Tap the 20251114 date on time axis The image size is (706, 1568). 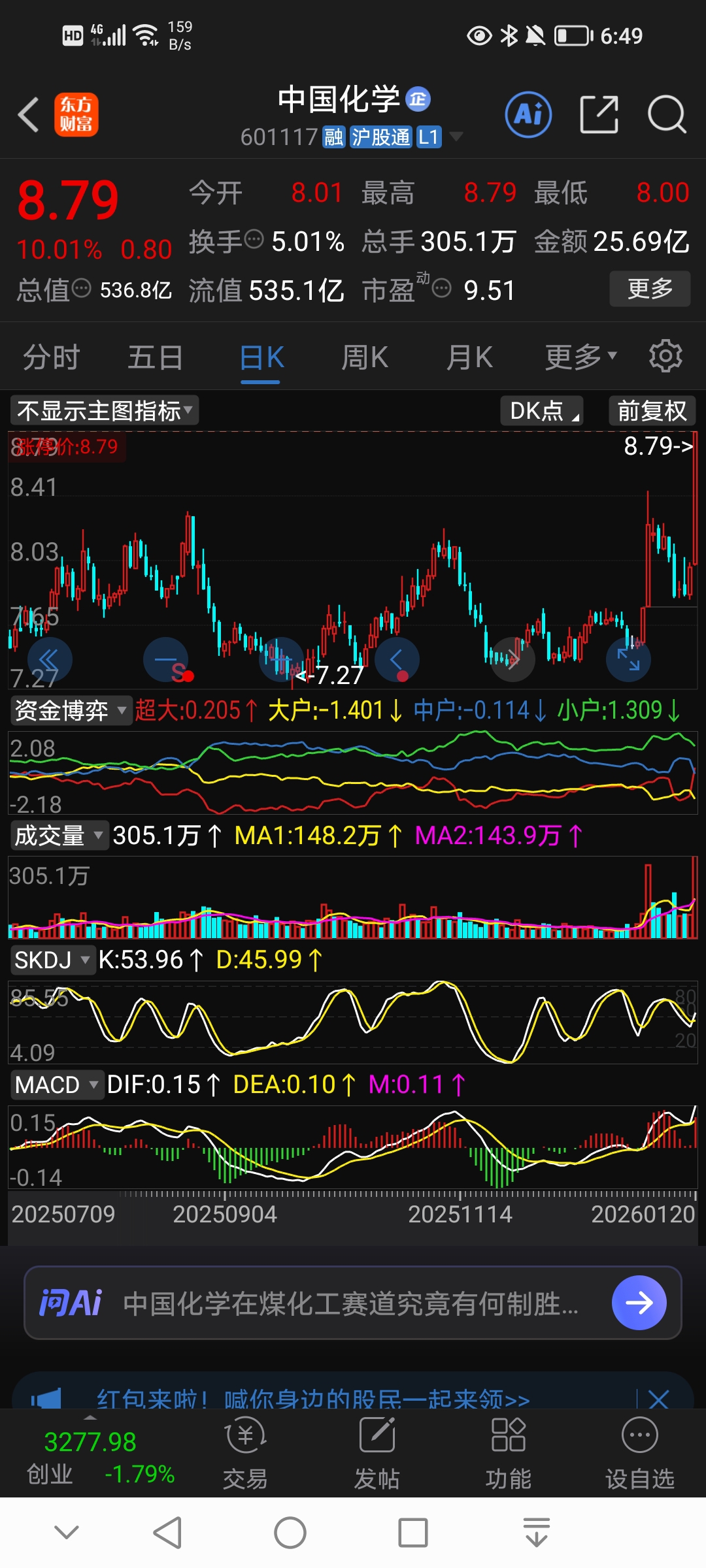click(460, 1214)
